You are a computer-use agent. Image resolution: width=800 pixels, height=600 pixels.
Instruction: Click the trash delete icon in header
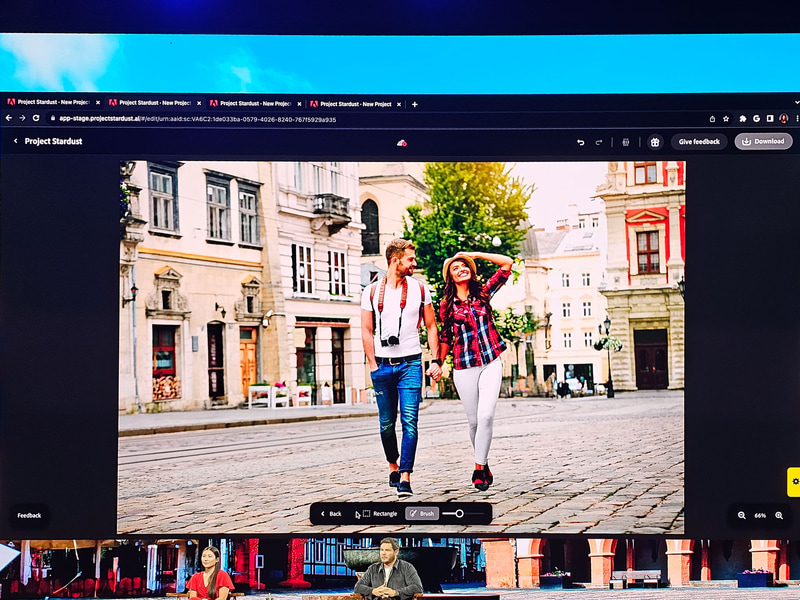coord(626,142)
